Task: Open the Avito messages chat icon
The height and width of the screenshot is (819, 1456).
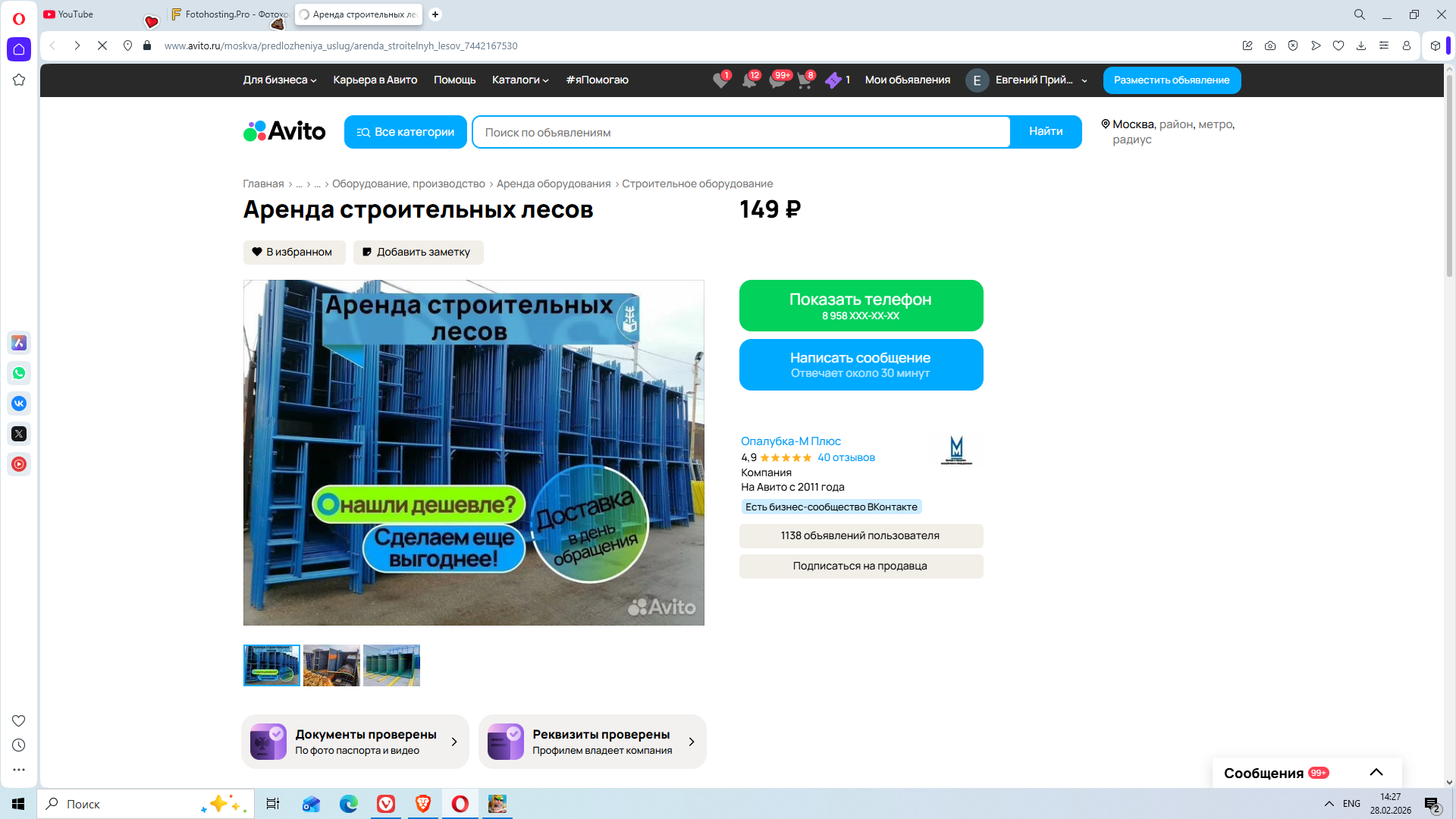Action: [x=777, y=80]
